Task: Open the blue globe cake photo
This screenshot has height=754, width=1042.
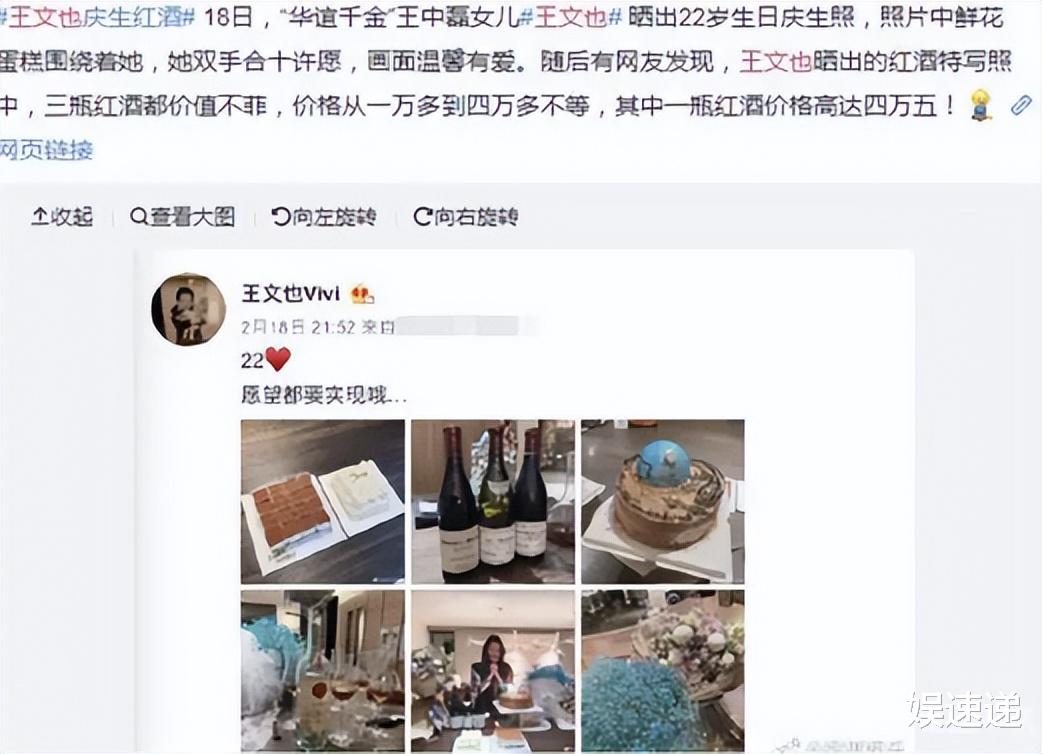Action: coord(663,502)
